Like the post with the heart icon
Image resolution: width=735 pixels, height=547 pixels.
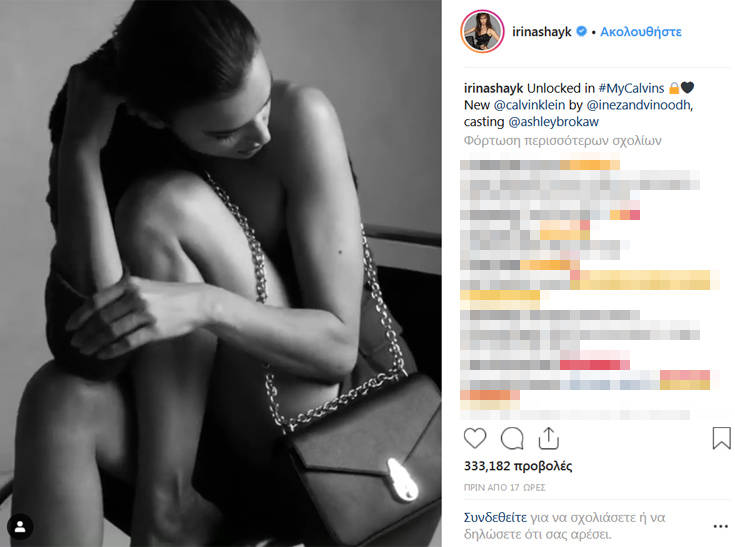[475, 439]
